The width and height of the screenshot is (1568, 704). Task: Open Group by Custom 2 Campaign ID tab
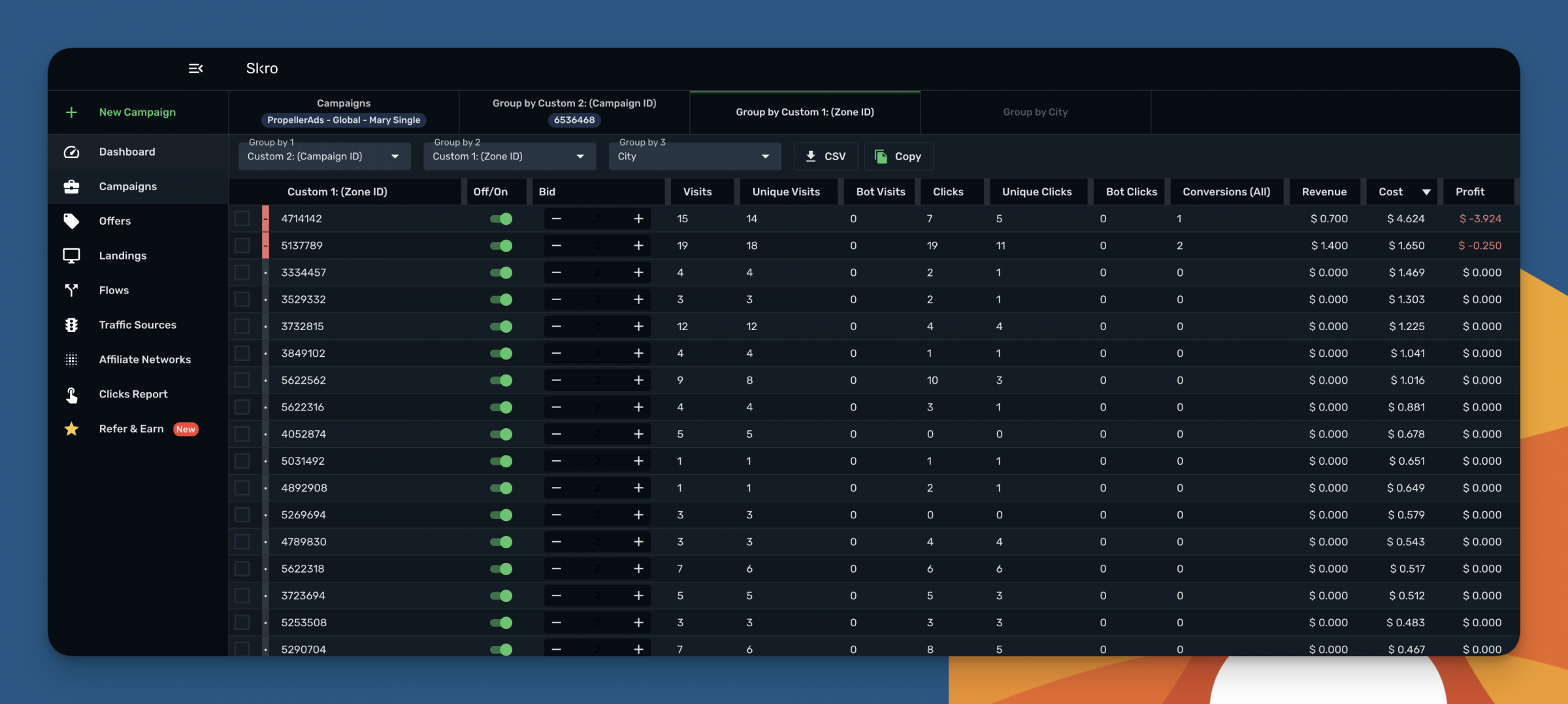click(x=574, y=112)
